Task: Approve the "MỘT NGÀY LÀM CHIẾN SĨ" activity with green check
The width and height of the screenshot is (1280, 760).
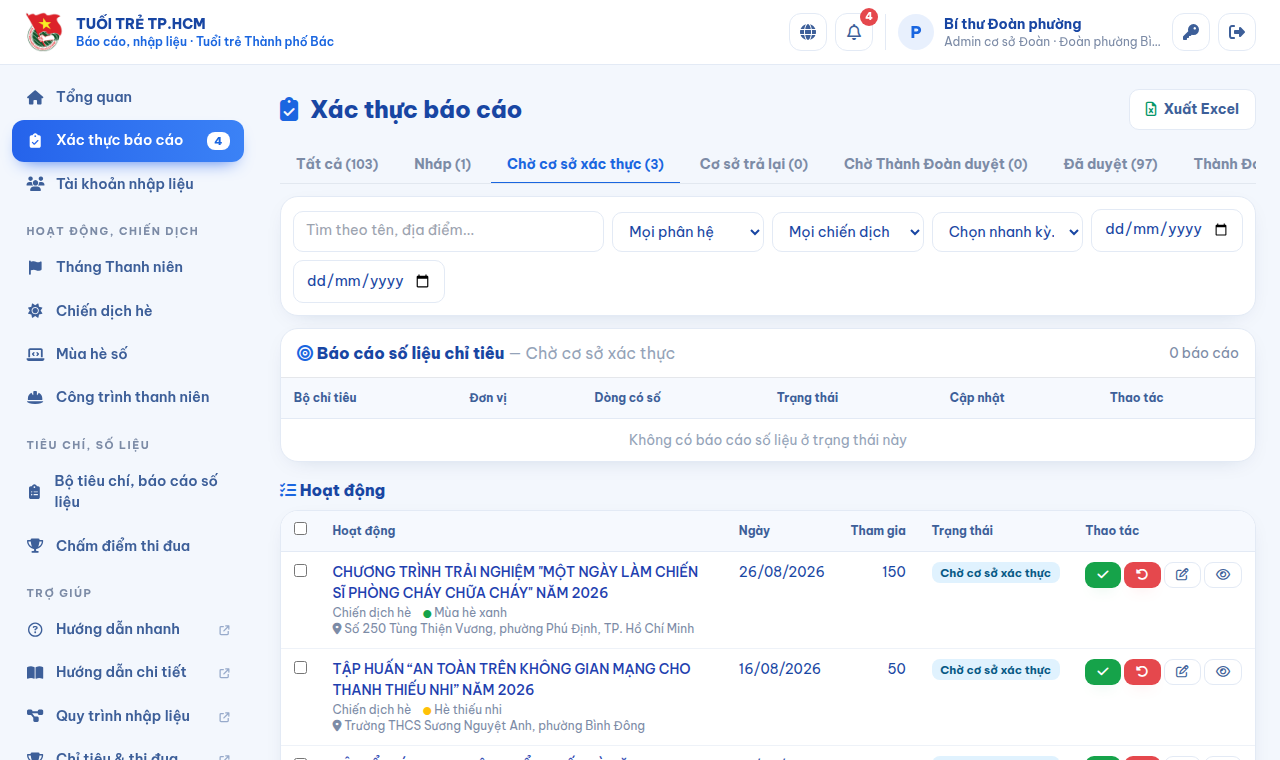Action: (x=1103, y=575)
